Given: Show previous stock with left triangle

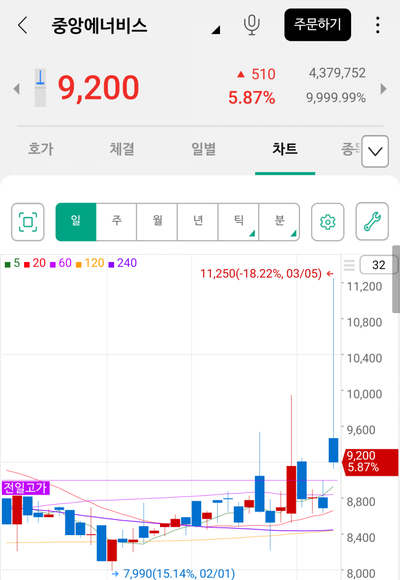Looking at the screenshot, I should [x=16, y=89].
